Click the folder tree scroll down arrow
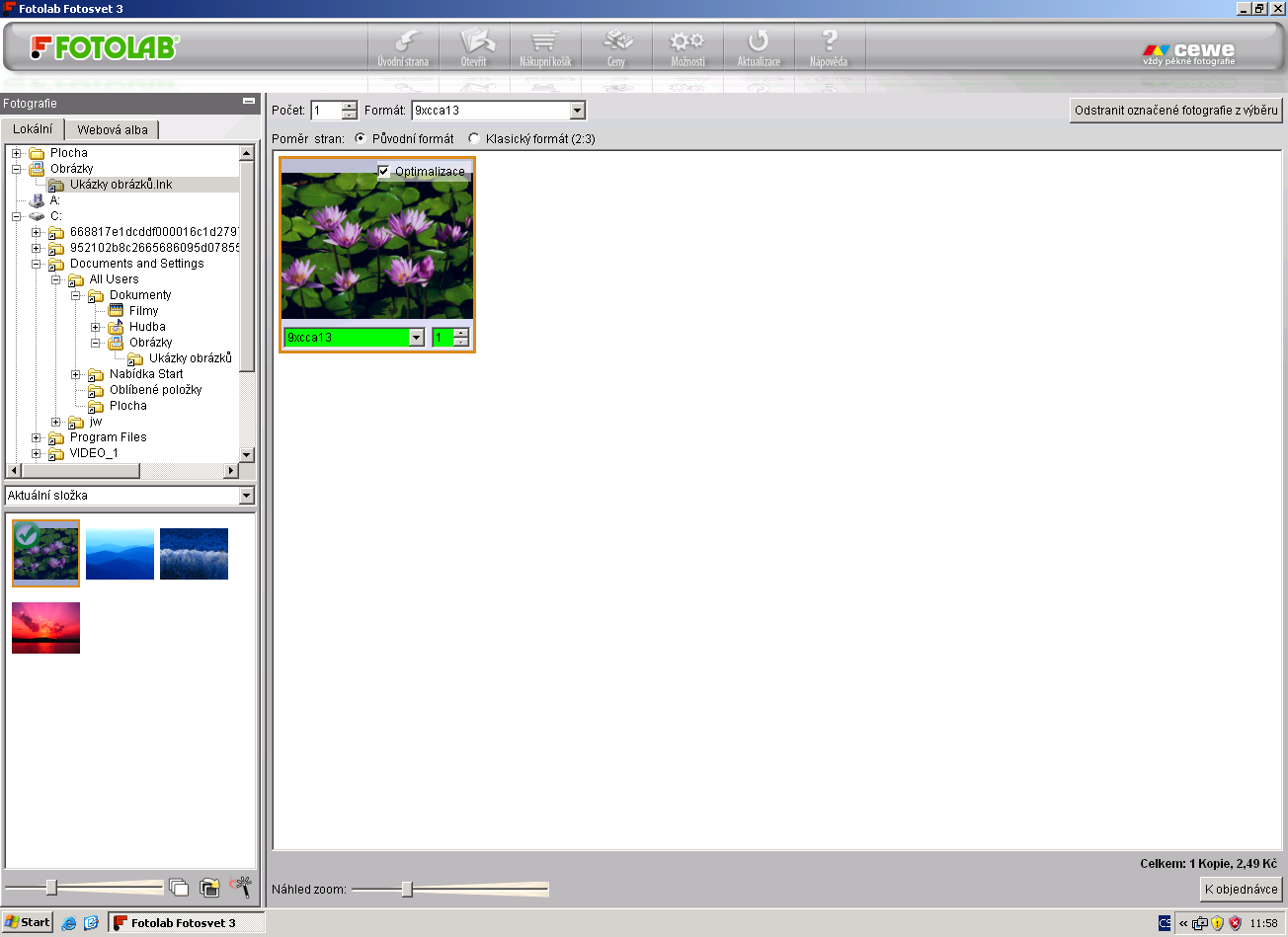1288x937 pixels. click(x=247, y=454)
